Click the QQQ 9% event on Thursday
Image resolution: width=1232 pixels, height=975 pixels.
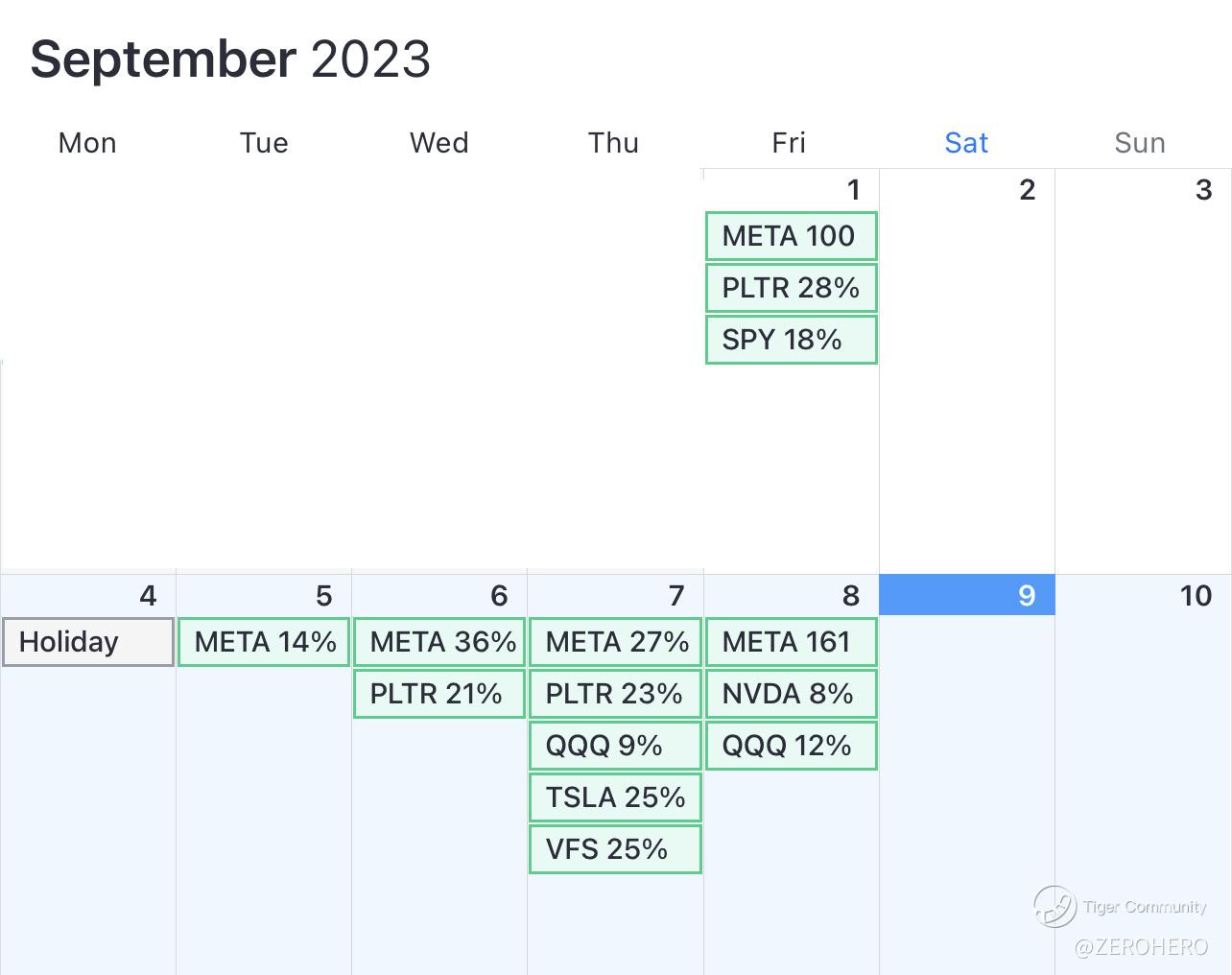point(615,746)
